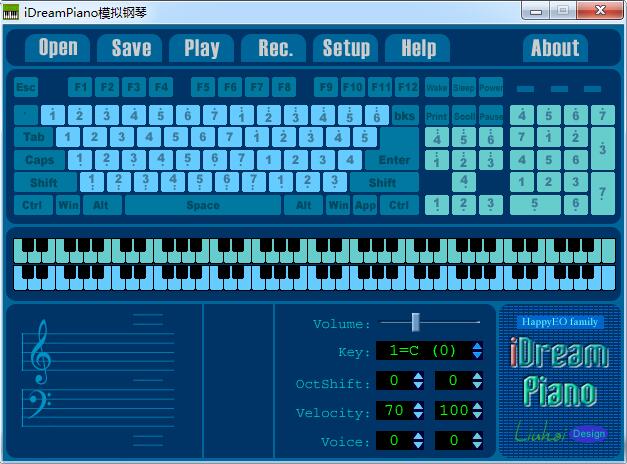
Task: Click the treble clef on the staff
Action: tap(40, 352)
